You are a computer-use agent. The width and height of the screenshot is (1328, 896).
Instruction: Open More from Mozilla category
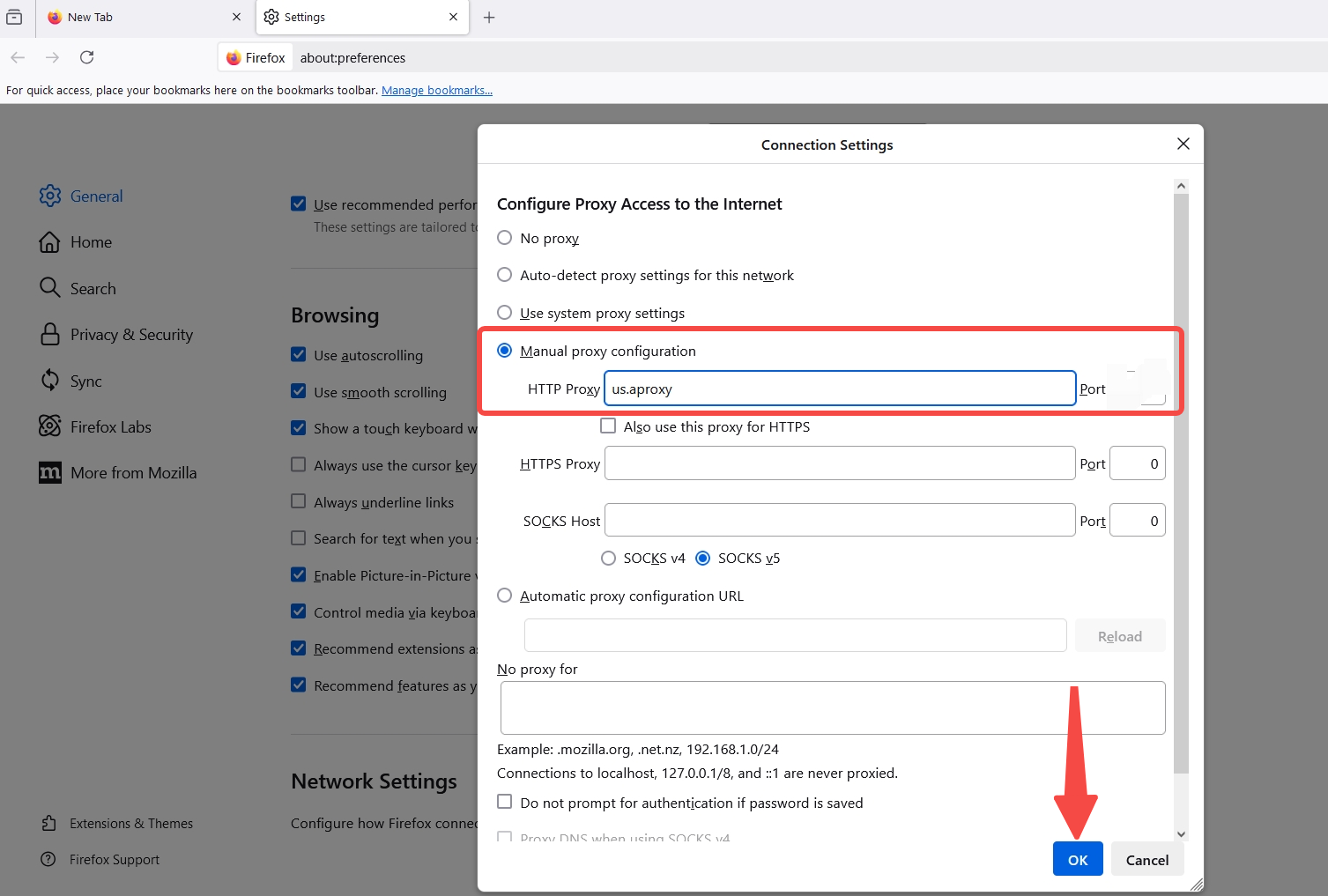coord(118,473)
